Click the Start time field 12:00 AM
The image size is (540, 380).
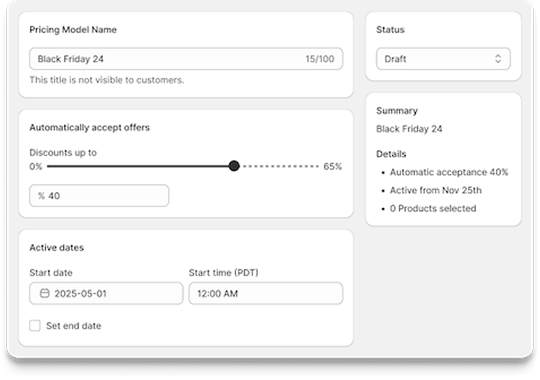click(x=266, y=294)
